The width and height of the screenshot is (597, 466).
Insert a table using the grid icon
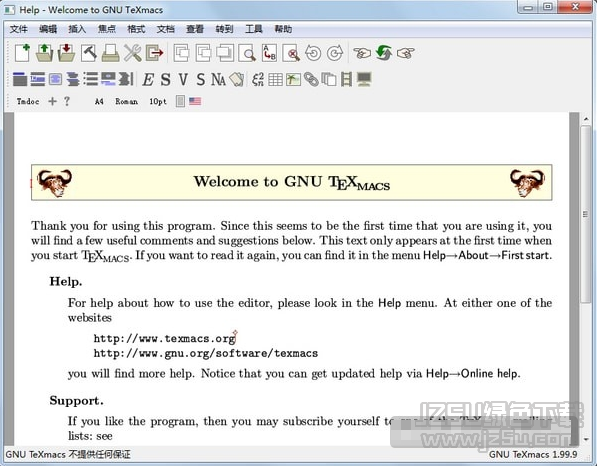(x=275, y=80)
